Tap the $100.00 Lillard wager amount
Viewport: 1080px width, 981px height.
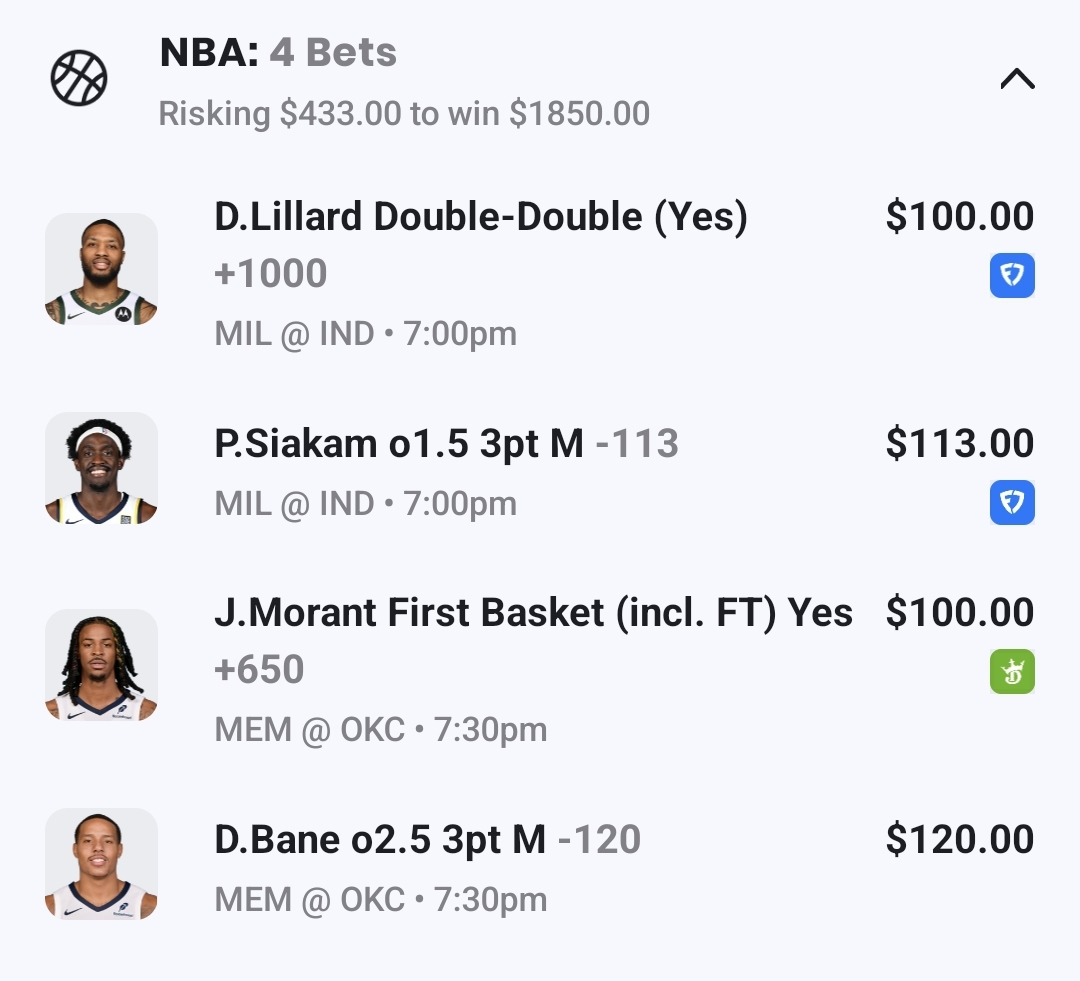click(960, 217)
